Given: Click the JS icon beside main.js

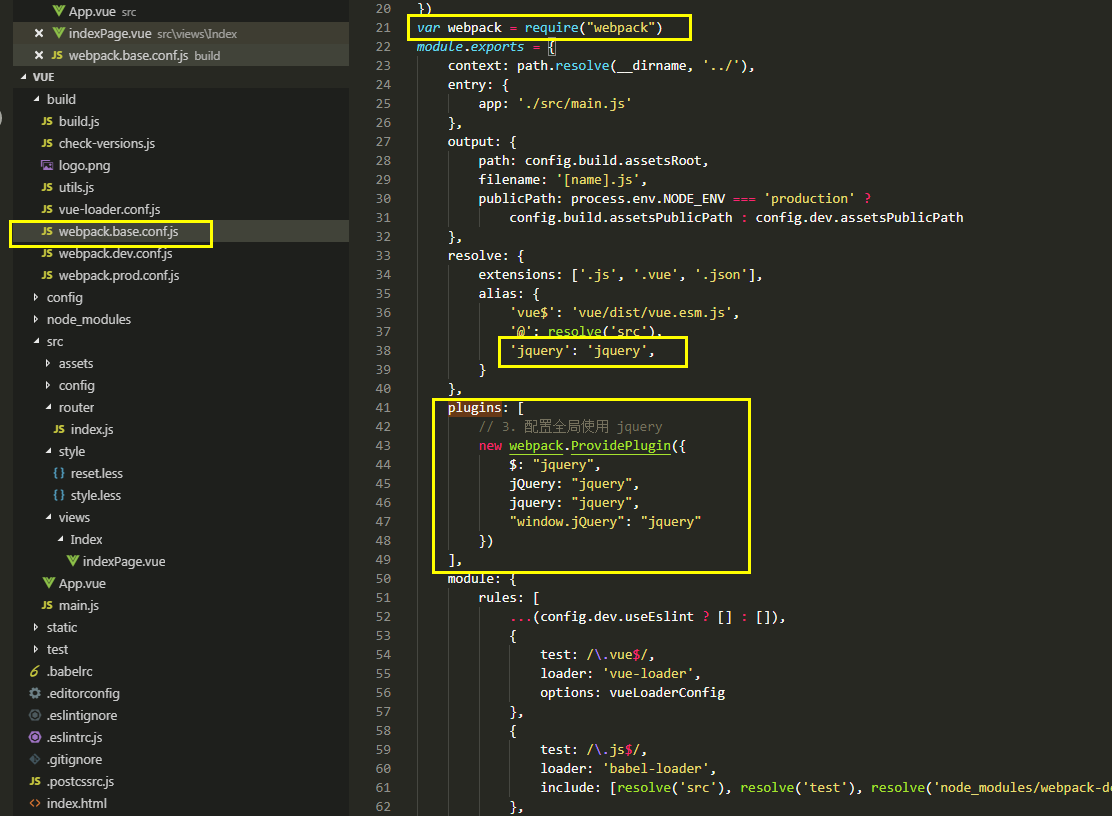Looking at the screenshot, I should pyautogui.click(x=47, y=605).
